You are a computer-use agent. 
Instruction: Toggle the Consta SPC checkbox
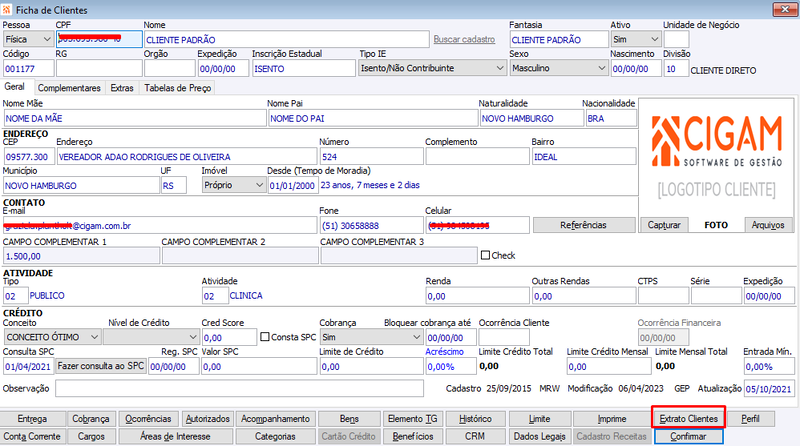tap(264, 337)
